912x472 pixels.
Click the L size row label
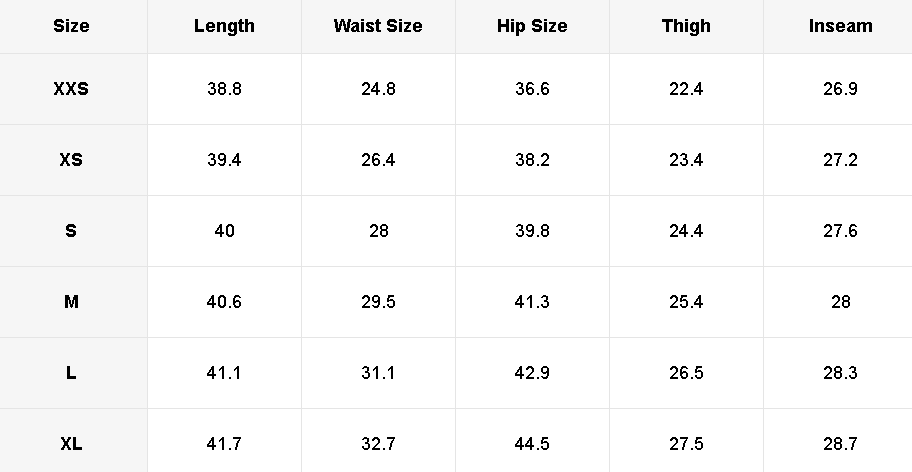[x=71, y=373]
